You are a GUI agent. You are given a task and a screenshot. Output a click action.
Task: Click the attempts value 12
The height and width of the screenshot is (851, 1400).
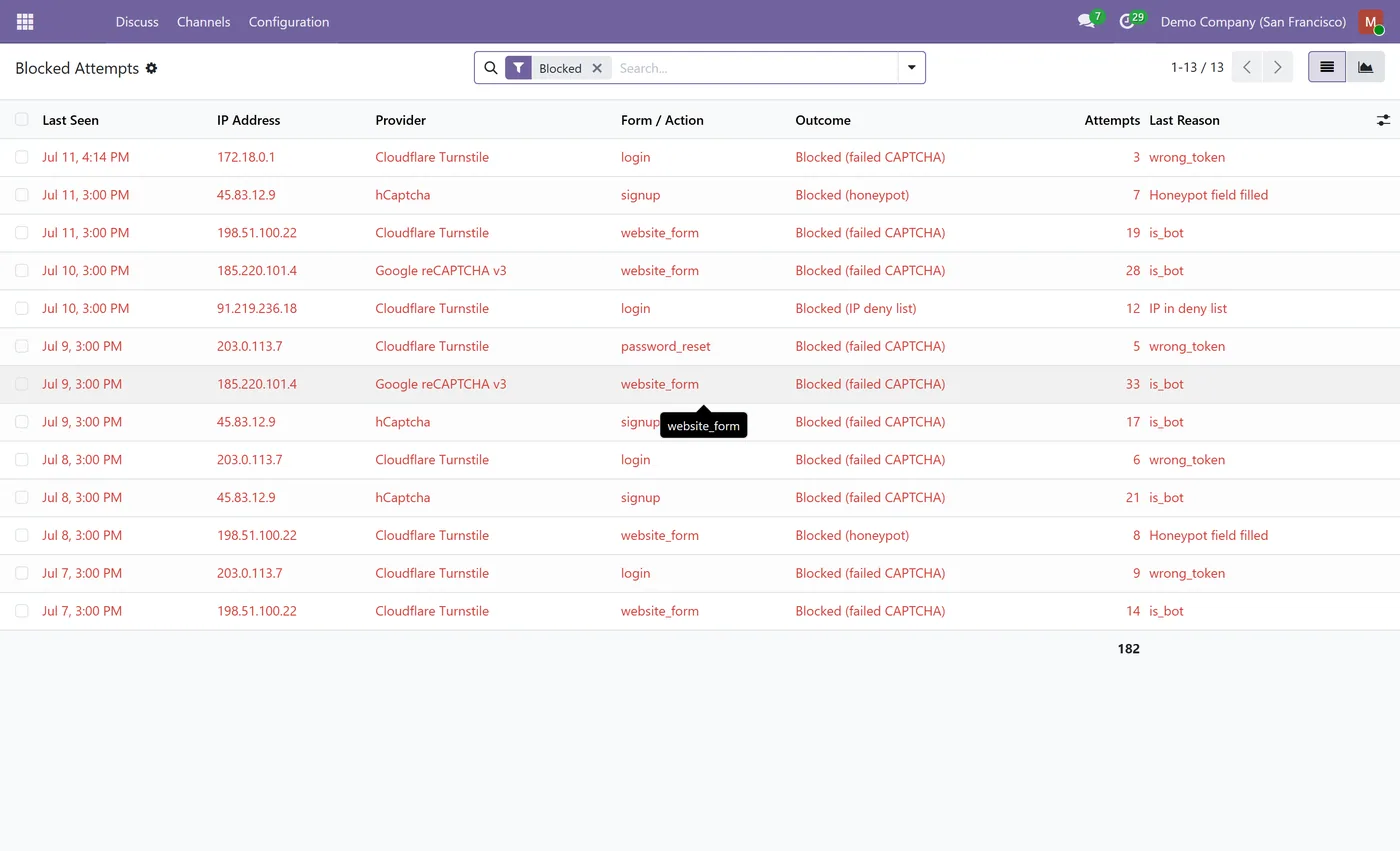1132,308
